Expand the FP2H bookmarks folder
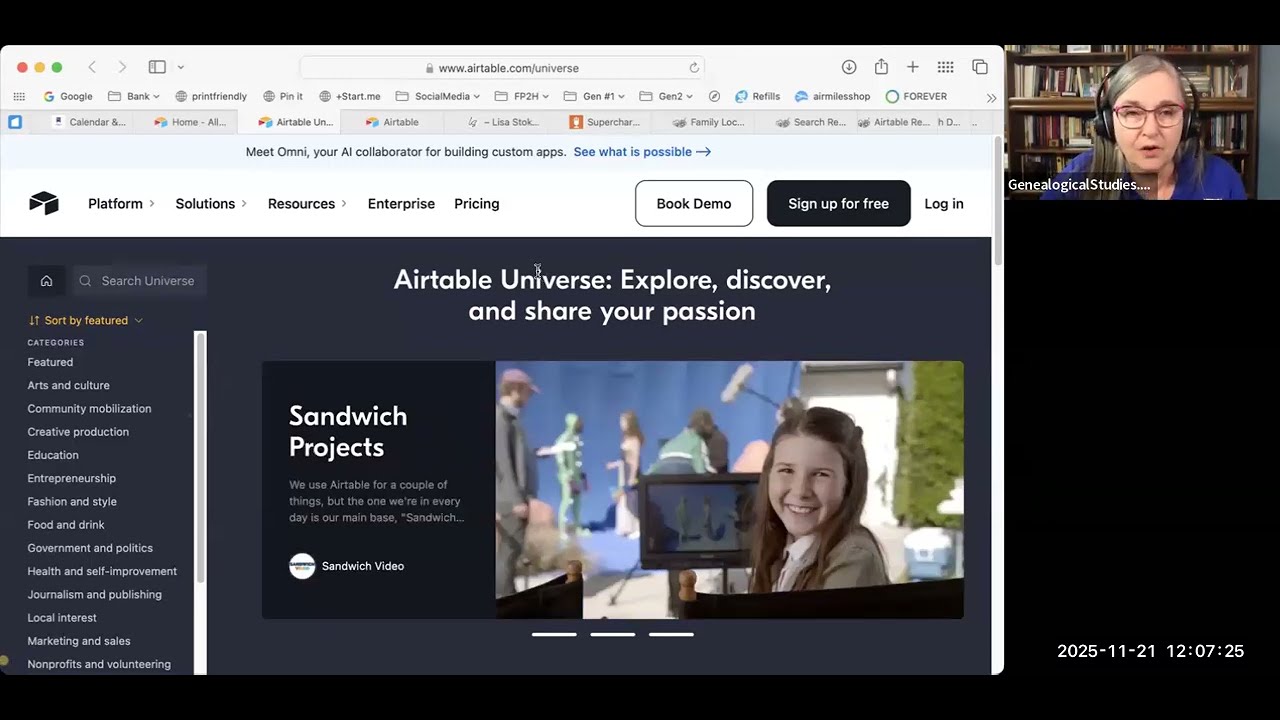Viewport: 1280px width, 720px height. (x=521, y=96)
